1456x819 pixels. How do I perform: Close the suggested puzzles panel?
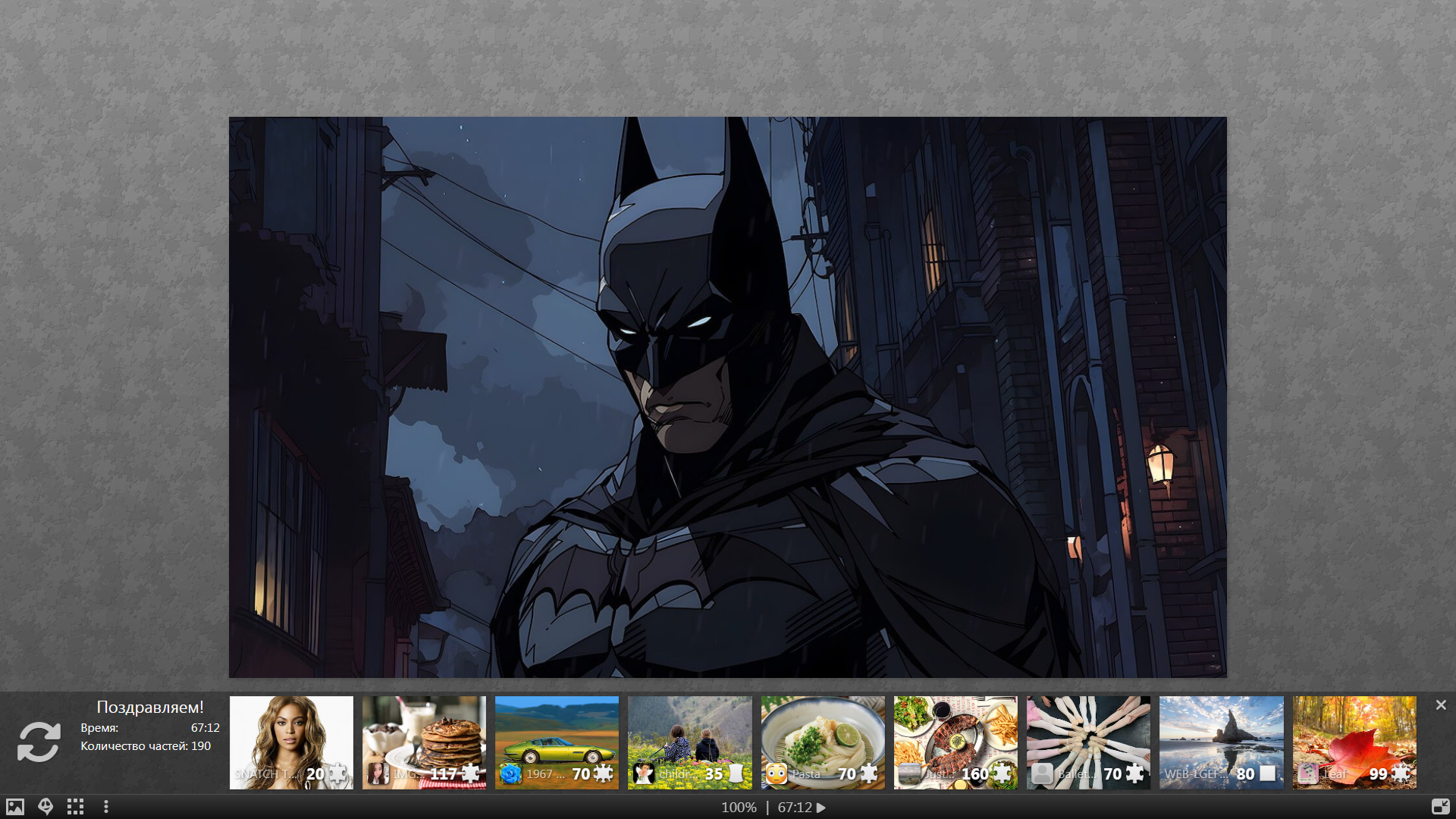click(1441, 705)
